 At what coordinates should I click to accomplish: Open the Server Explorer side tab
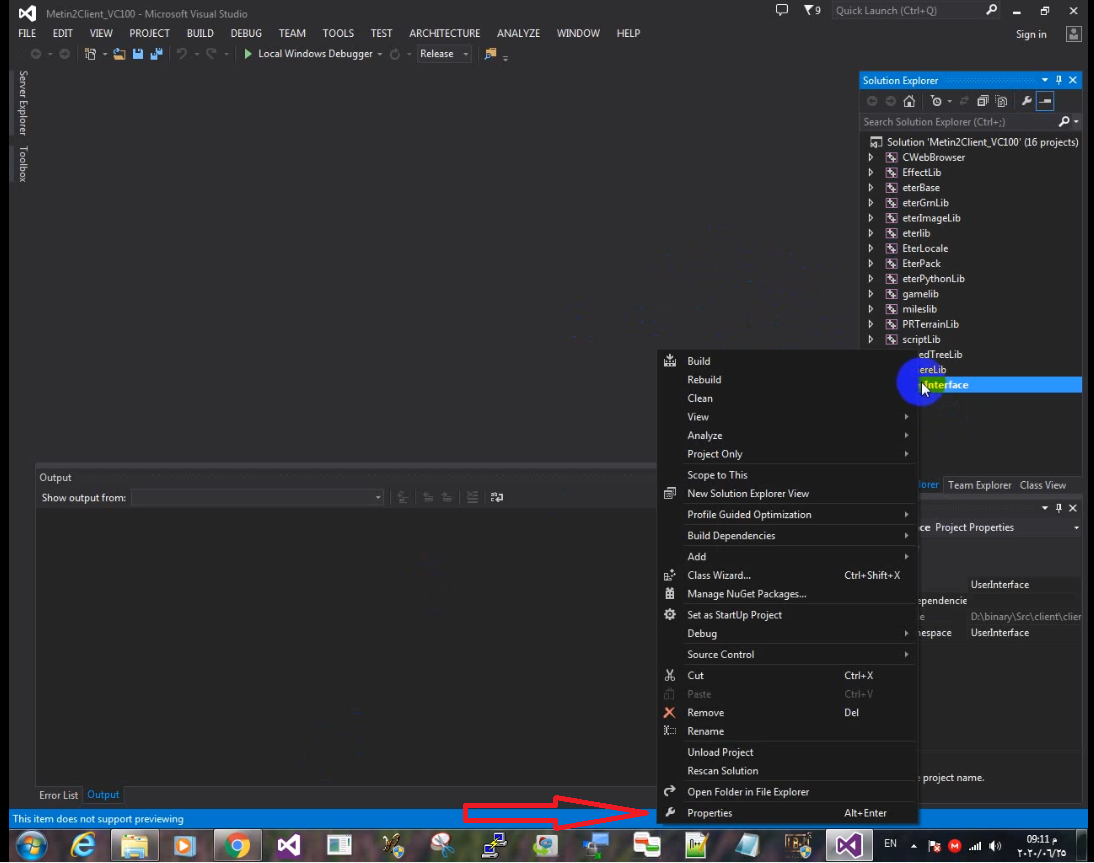click(x=23, y=103)
